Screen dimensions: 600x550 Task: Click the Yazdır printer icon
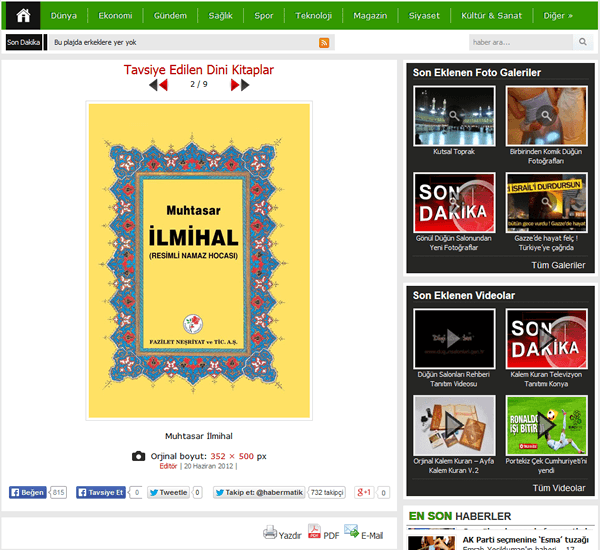point(270,532)
